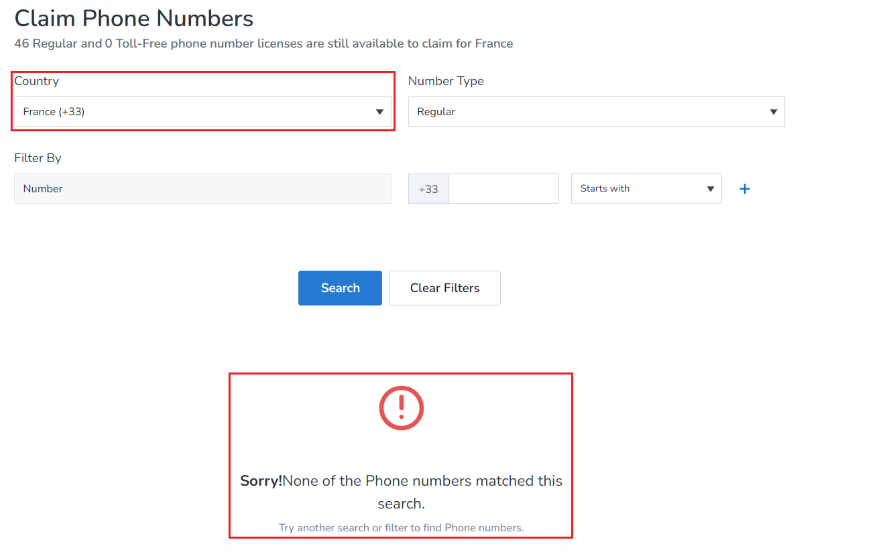Click the Try another search hint text
The width and height of the screenshot is (894, 555).
[401, 527]
